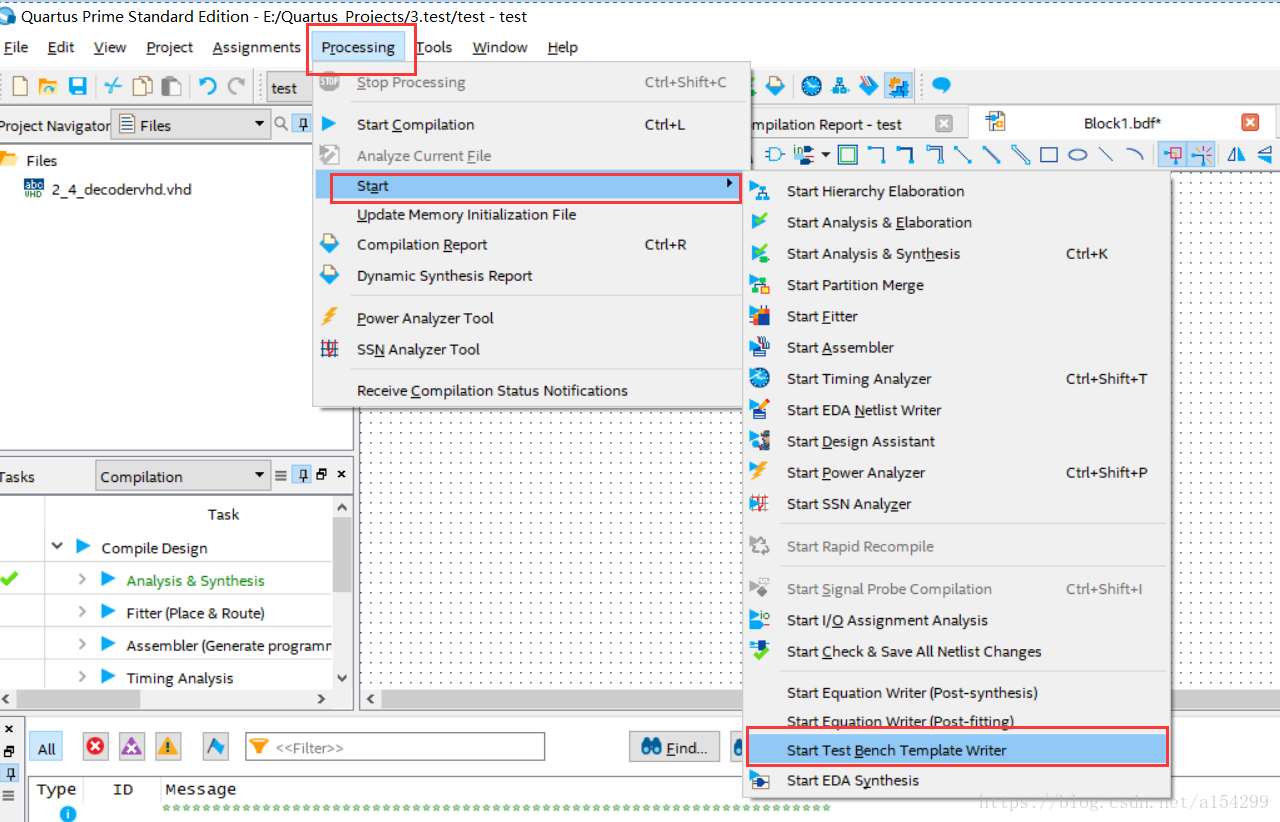This screenshot has height=822, width=1280.
Task: Toggle the Messages panel pin button
Action: click(x=9, y=773)
